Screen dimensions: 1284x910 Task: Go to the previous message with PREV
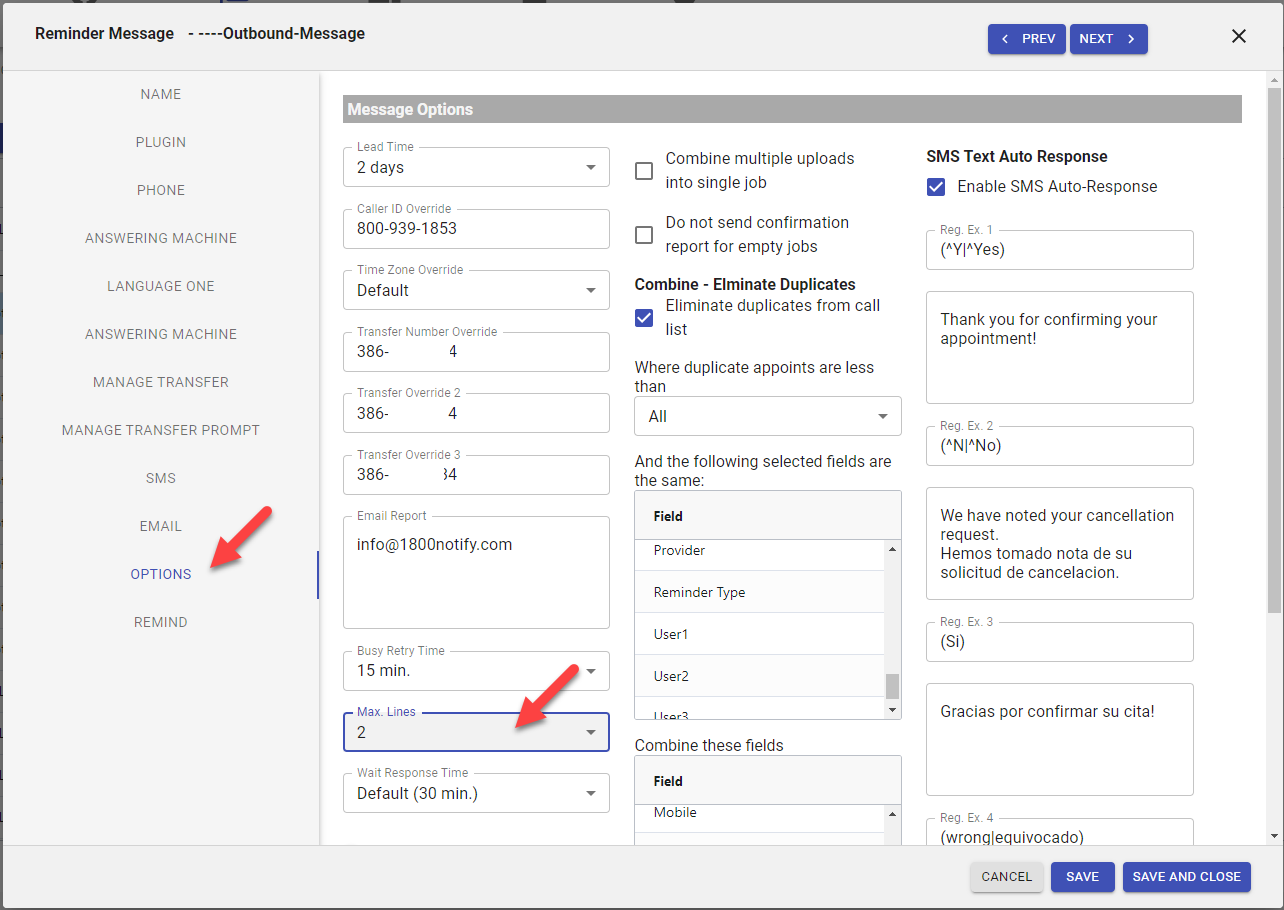[x=1027, y=39]
